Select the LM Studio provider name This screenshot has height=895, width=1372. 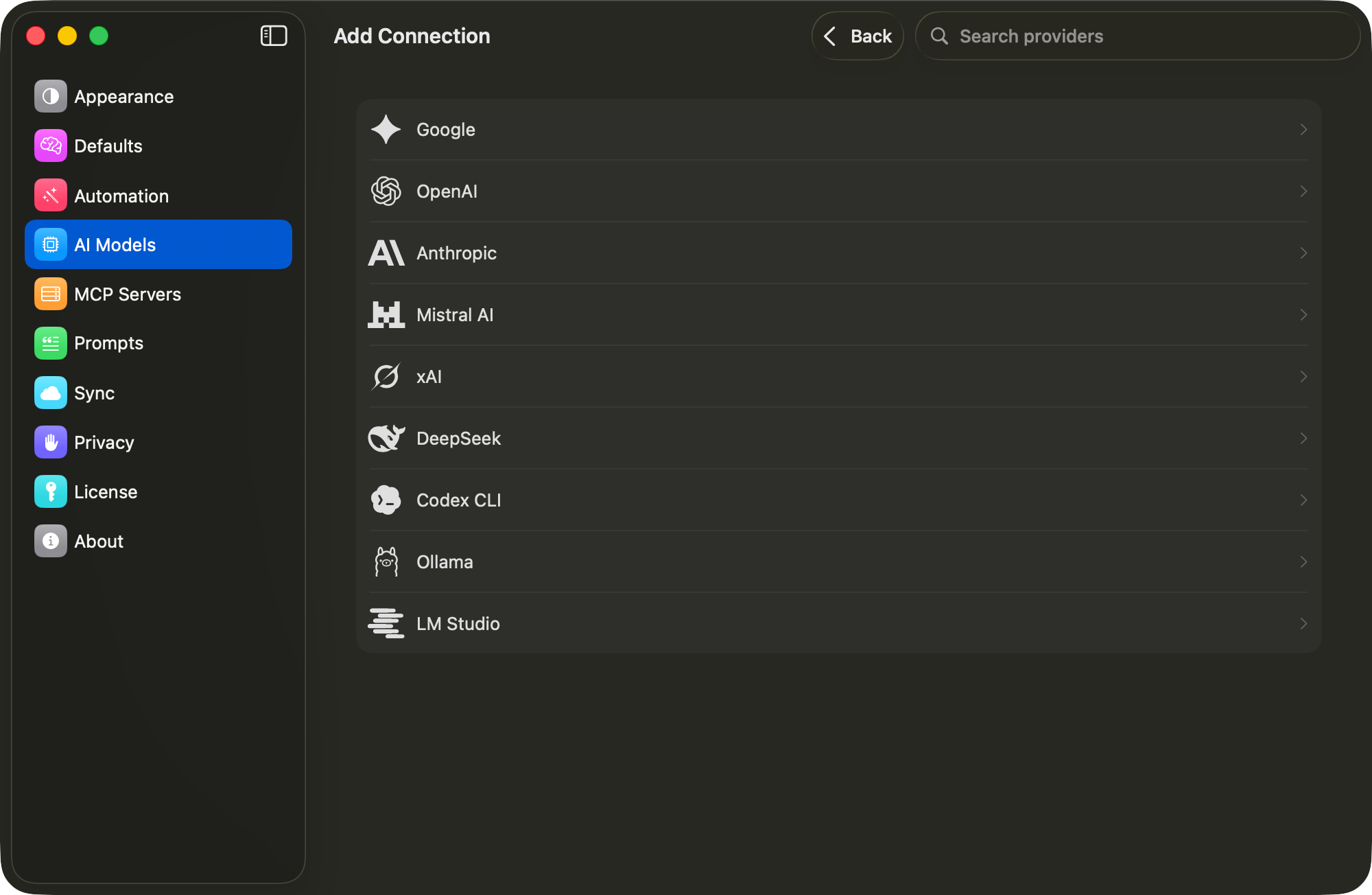[458, 623]
